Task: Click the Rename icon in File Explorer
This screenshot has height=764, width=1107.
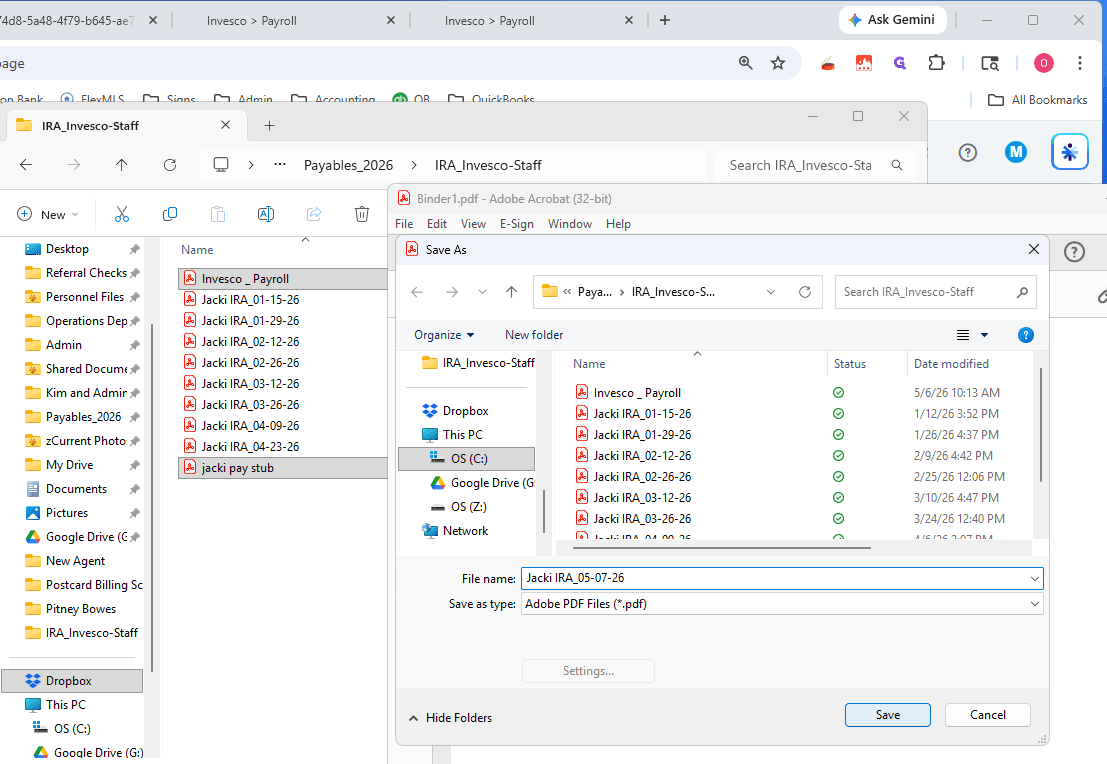Action: pyautogui.click(x=266, y=214)
